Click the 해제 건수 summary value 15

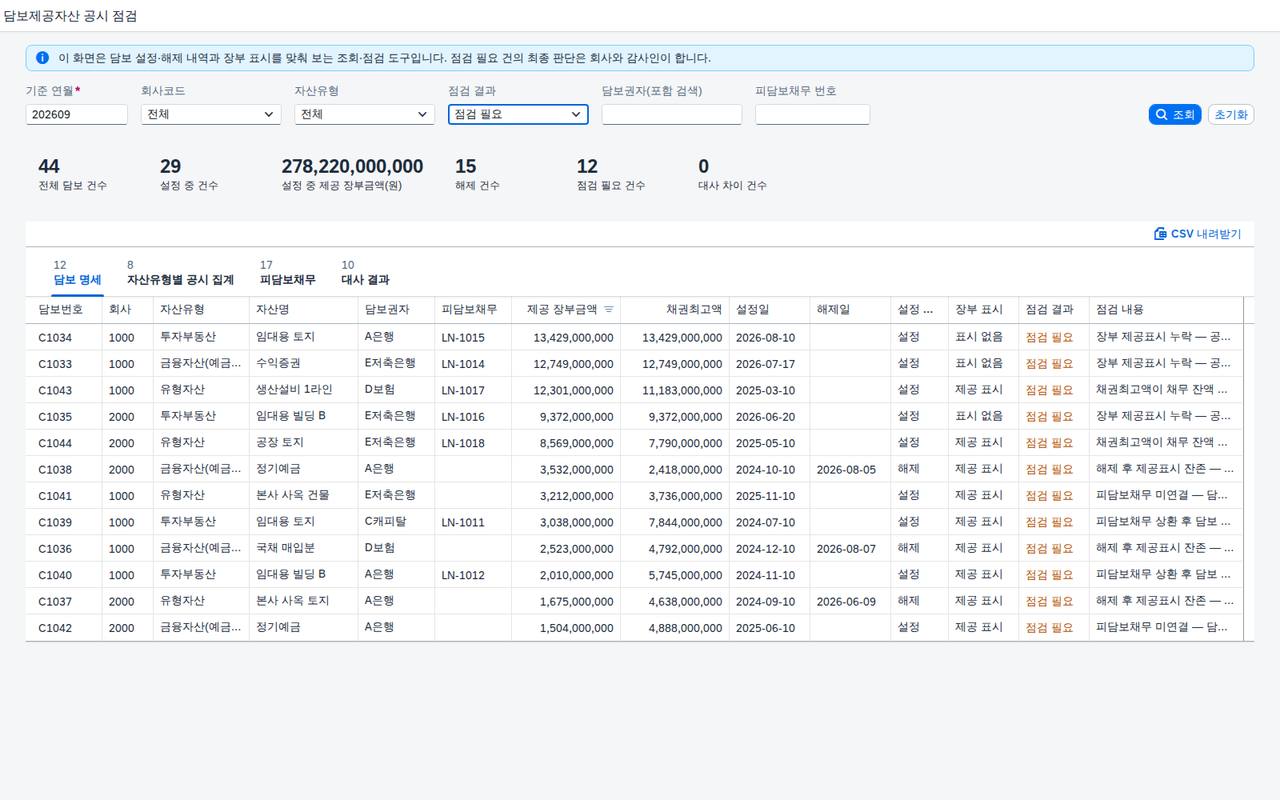tap(465, 166)
